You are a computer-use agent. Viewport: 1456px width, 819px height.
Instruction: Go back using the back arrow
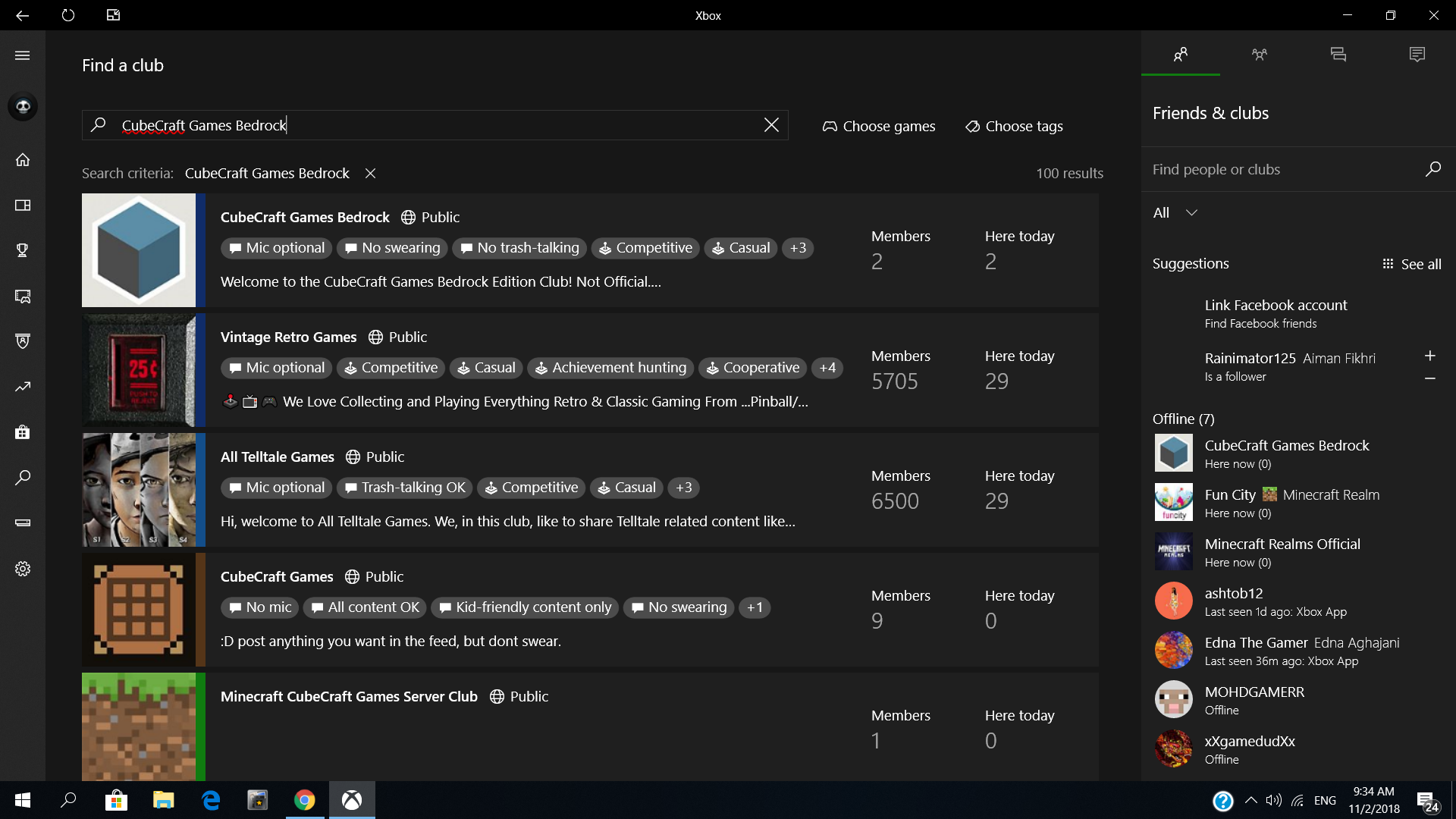click(x=22, y=15)
